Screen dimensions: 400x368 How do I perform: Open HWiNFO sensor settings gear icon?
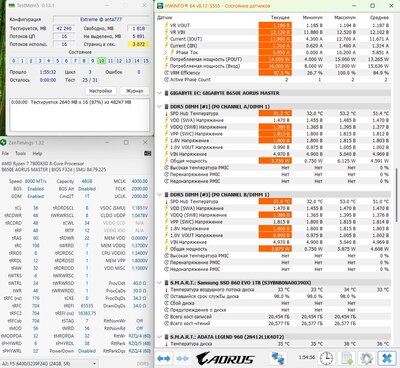coord(366,359)
